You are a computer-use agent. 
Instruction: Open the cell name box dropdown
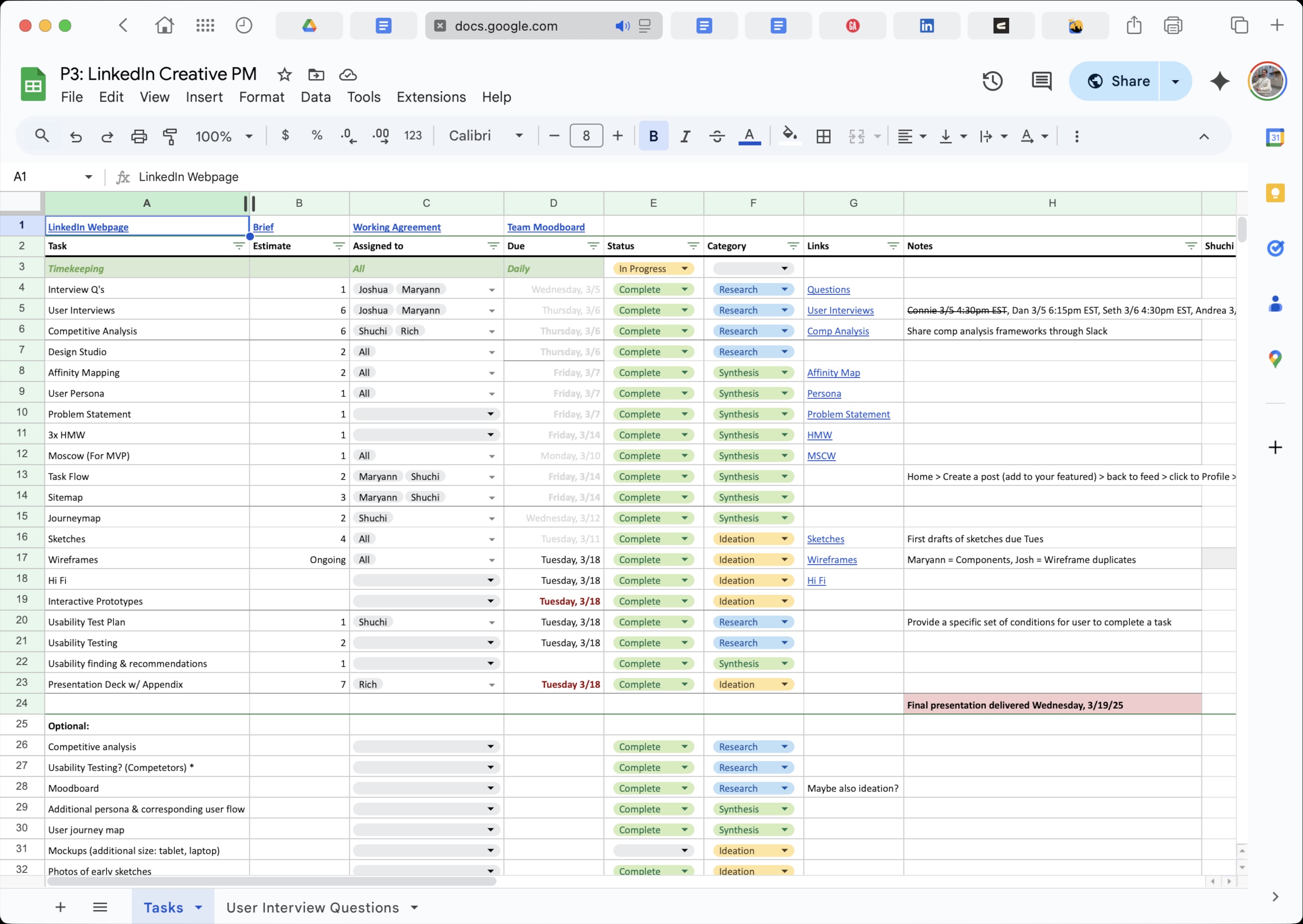coord(88,177)
